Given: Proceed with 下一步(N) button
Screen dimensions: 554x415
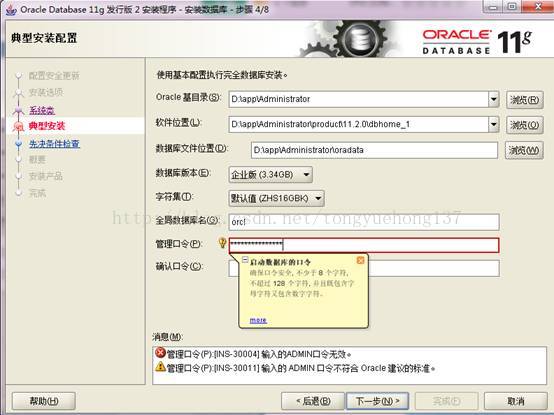Looking at the screenshot, I should tap(378, 401).
